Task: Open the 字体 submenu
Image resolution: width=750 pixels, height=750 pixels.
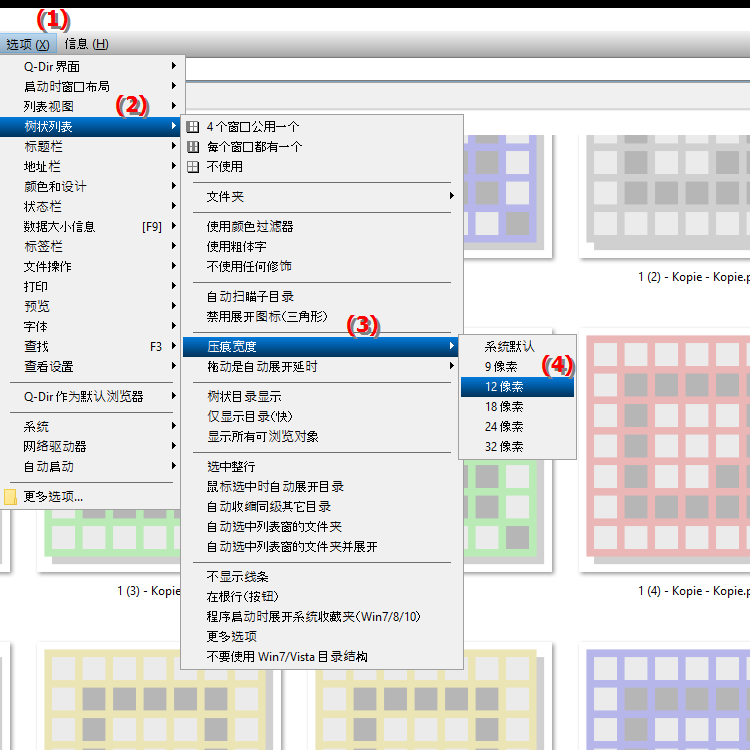Action: 90,327
